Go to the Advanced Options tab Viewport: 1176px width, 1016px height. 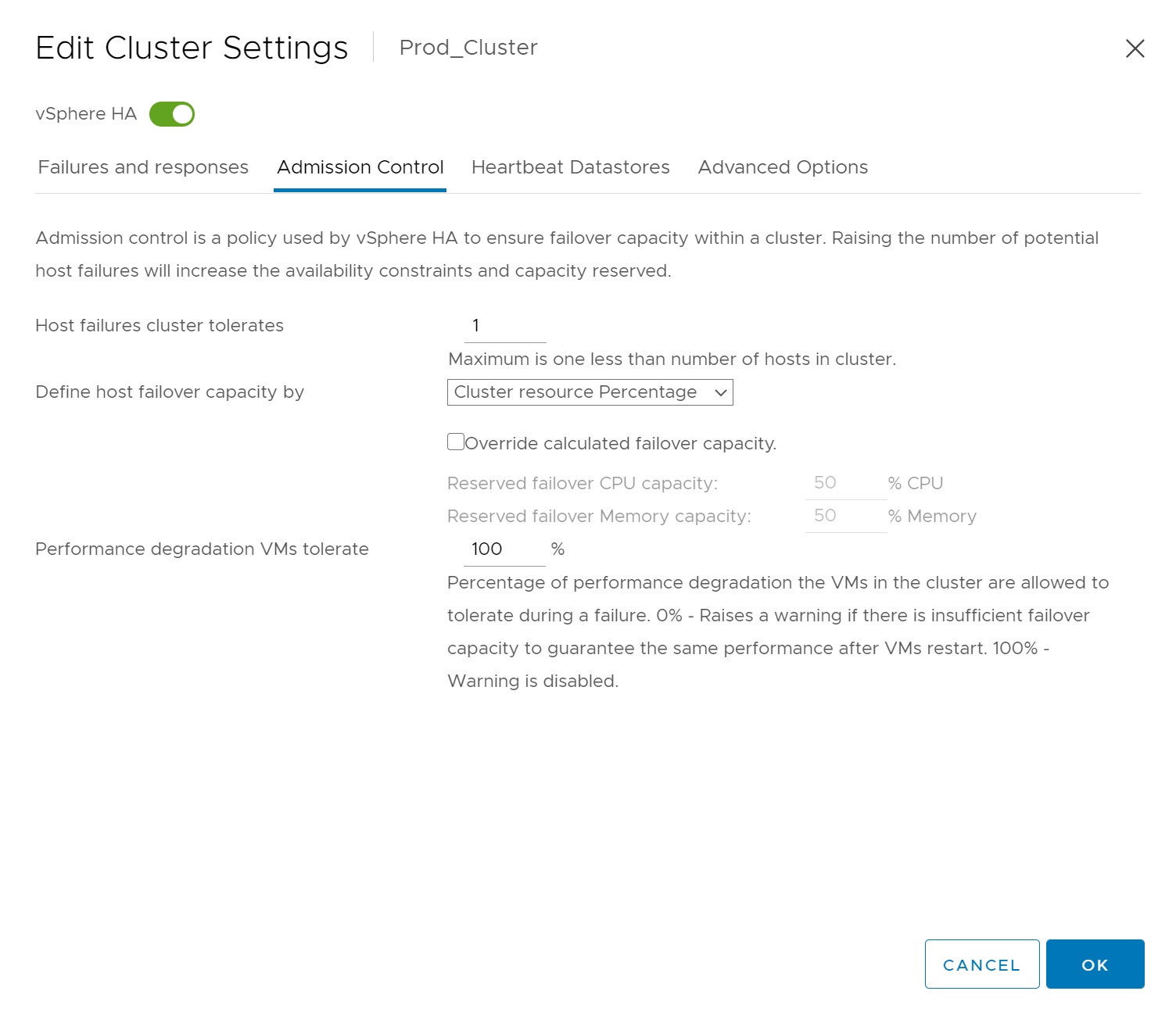[783, 167]
